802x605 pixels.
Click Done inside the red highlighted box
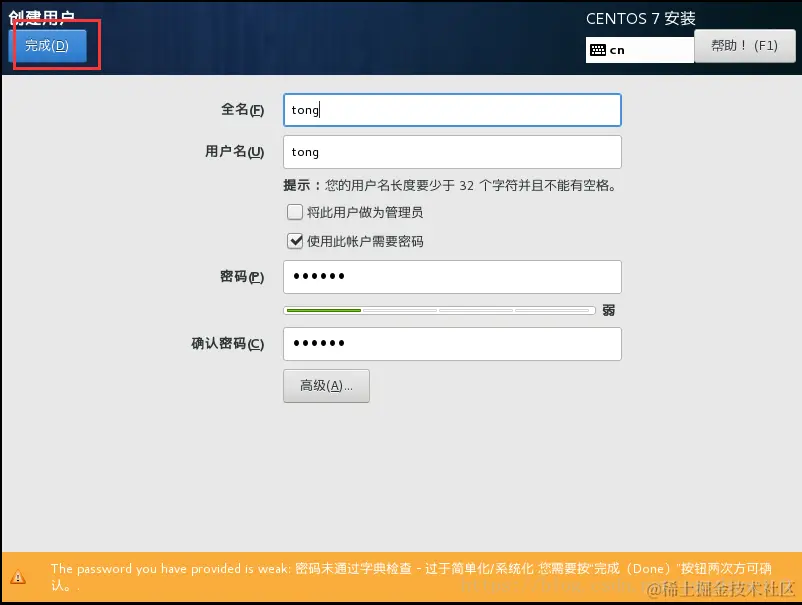pos(47,45)
